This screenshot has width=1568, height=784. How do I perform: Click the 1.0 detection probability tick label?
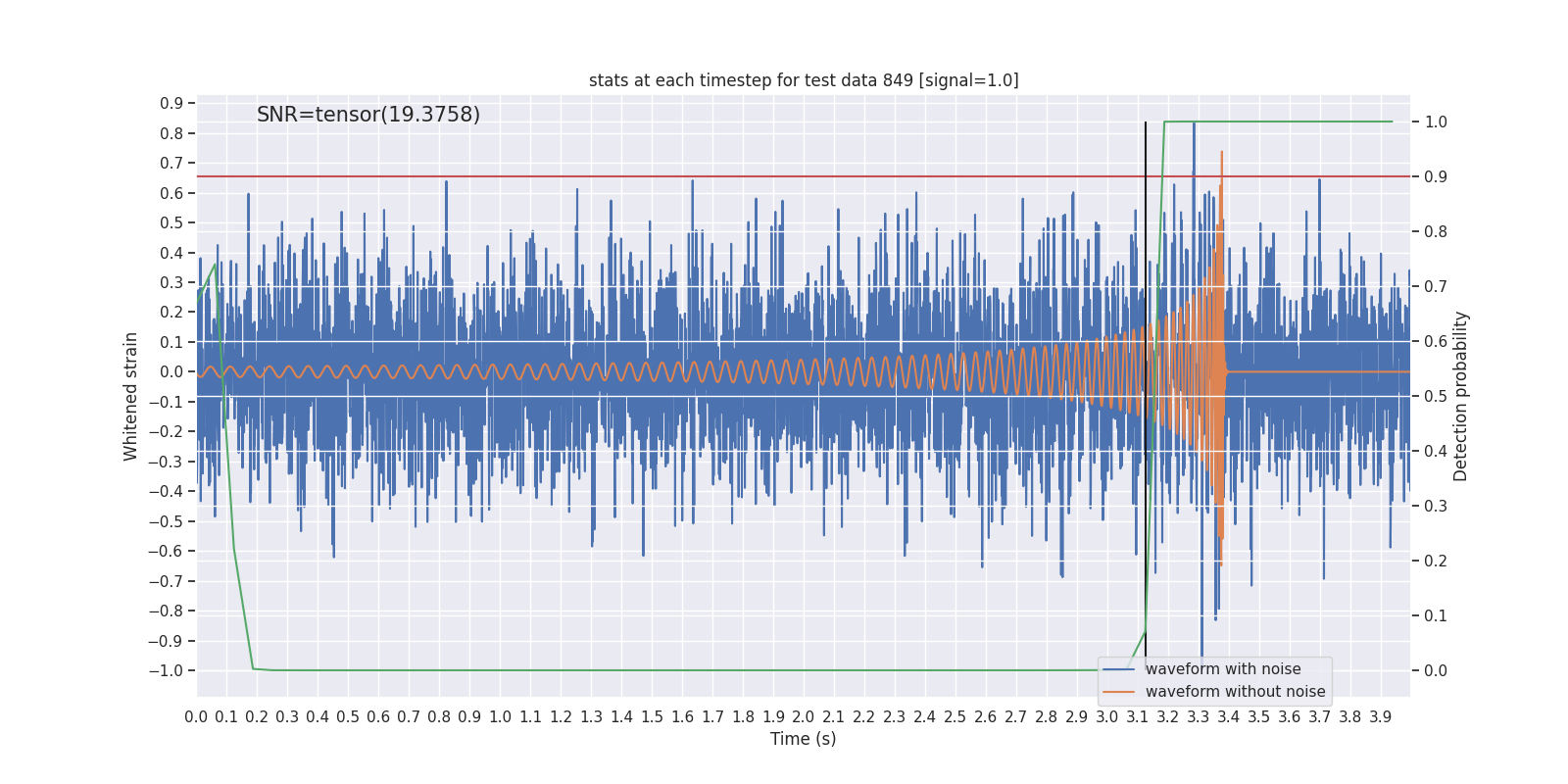click(x=1436, y=122)
